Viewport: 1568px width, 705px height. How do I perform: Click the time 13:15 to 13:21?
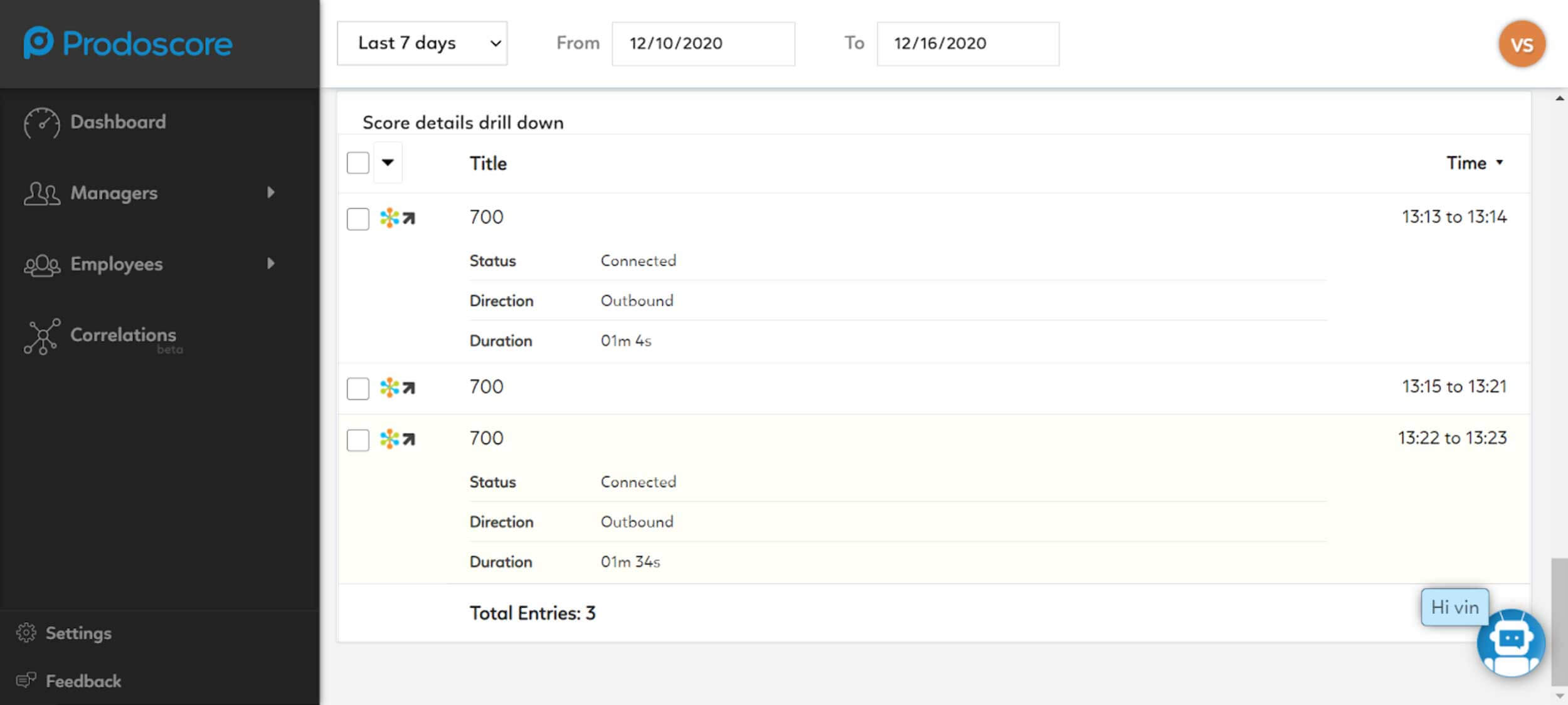tap(1454, 386)
